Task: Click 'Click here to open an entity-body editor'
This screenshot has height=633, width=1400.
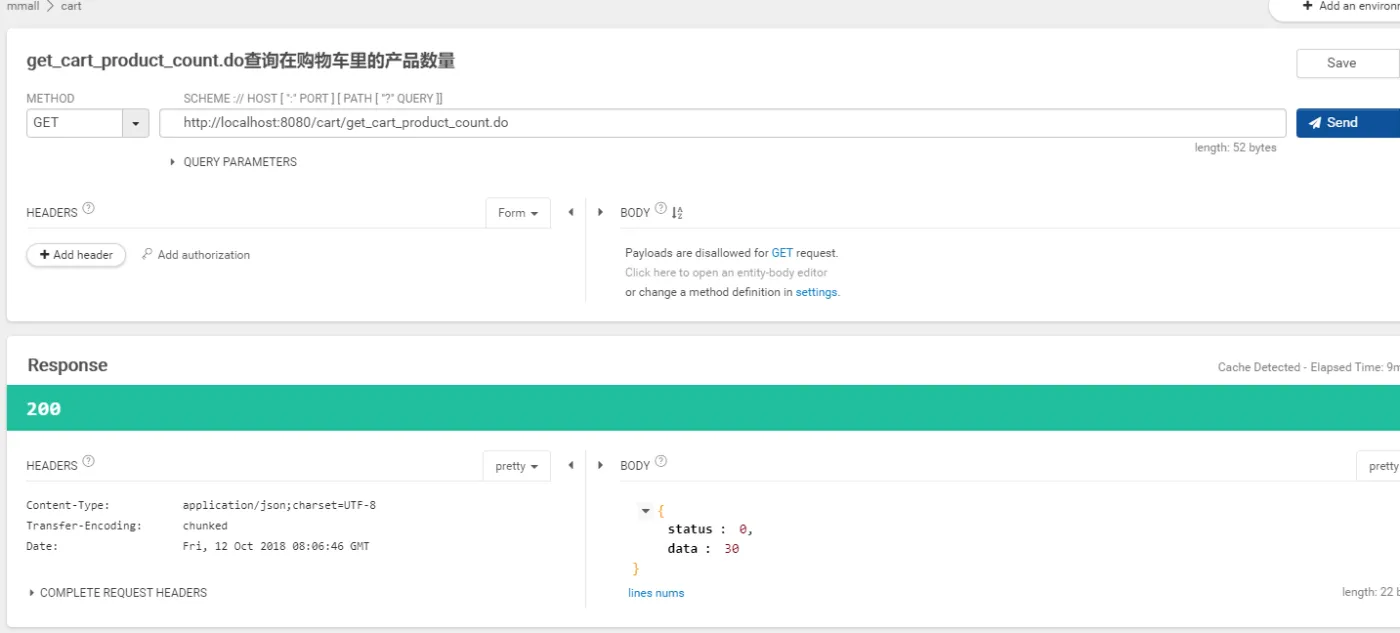Action: (x=726, y=272)
